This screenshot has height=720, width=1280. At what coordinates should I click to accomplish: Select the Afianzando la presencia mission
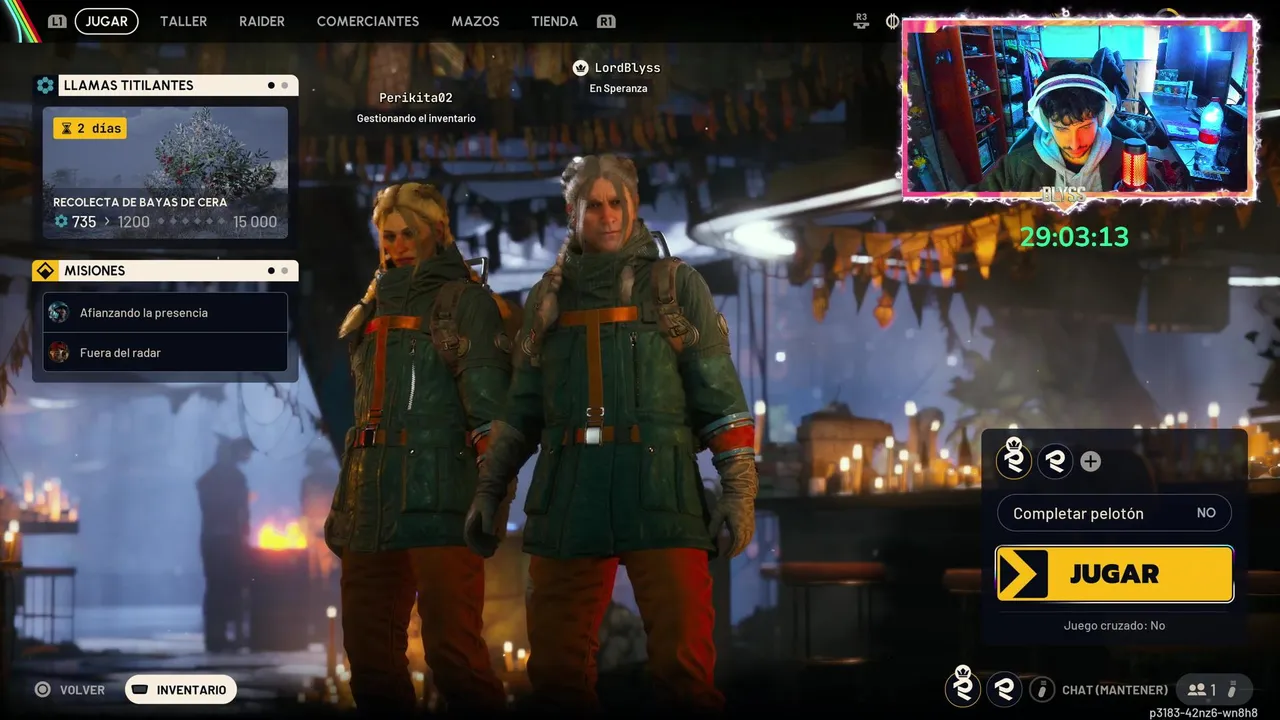[165, 312]
